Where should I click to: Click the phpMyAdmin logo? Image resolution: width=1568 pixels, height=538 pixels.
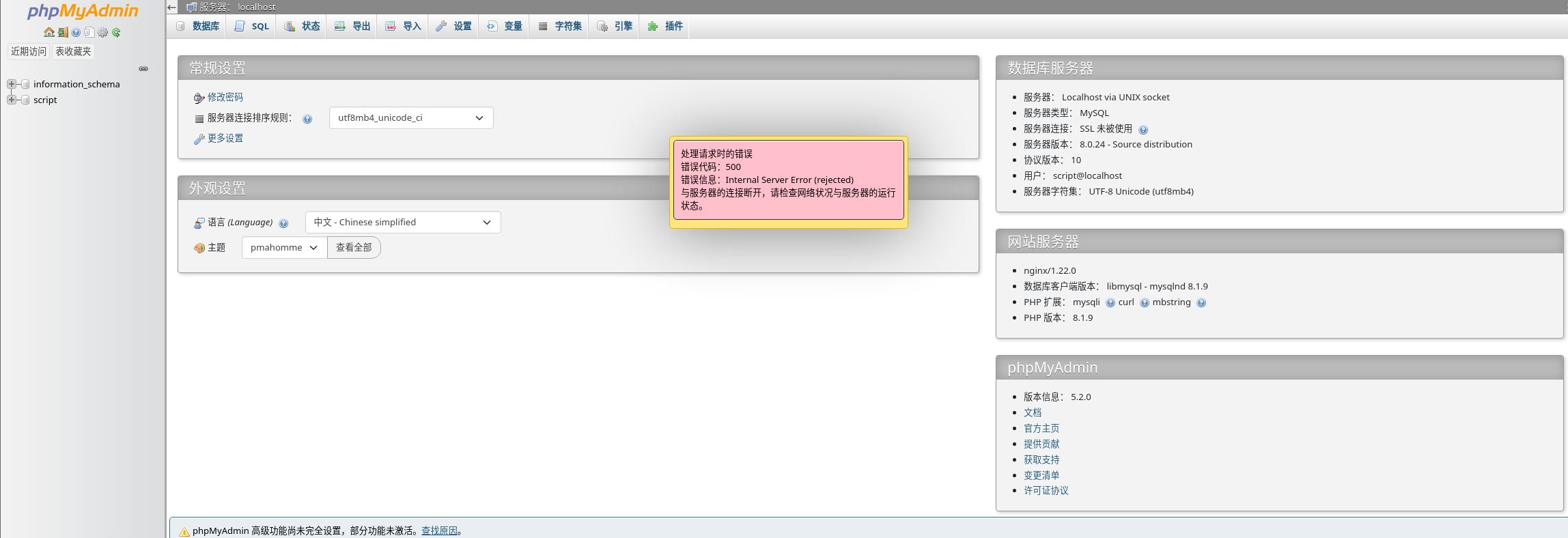pyautogui.click(x=83, y=11)
